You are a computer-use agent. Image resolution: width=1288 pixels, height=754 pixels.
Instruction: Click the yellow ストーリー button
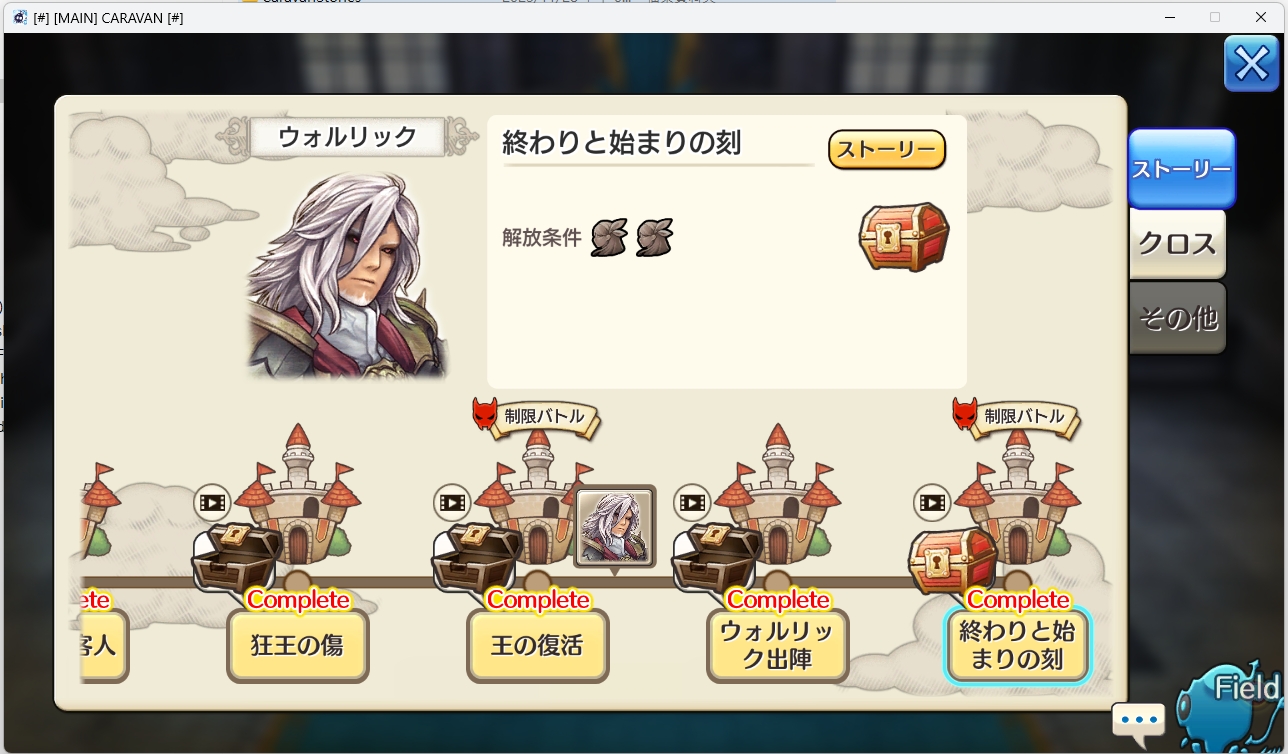pos(887,150)
